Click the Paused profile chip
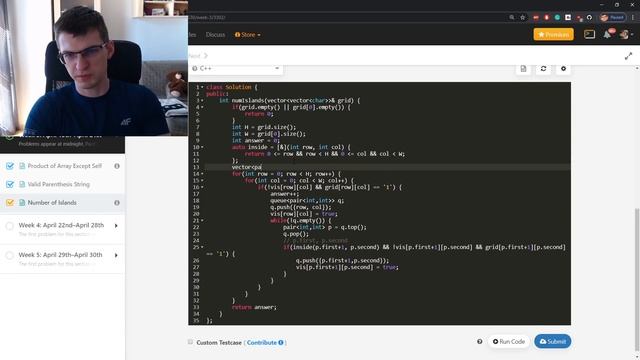 click(612, 18)
